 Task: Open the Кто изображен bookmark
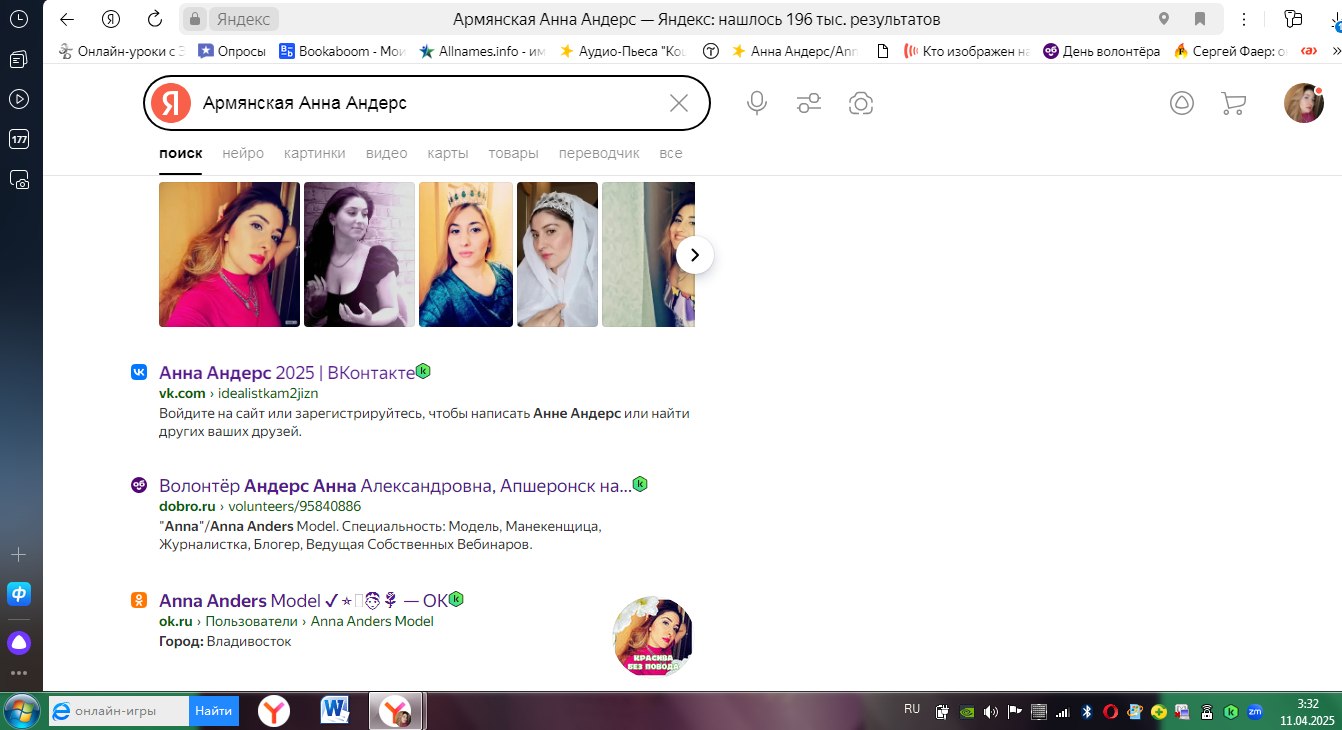point(967,51)
